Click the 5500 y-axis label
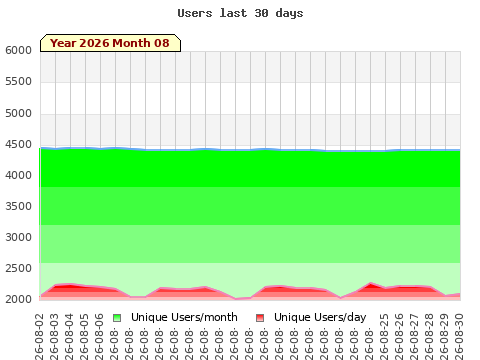This screenshot has height=360, width=480. pos(18,81)
